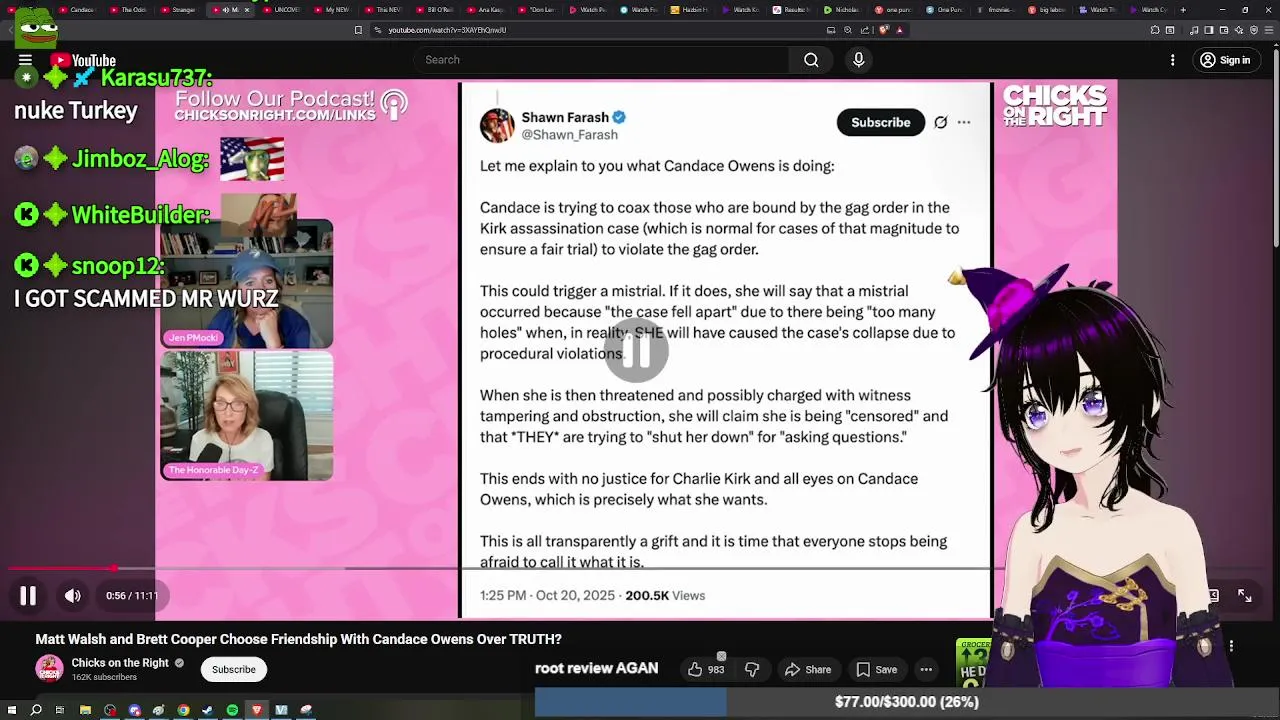Switch to the UNCOVE browser tab

tap(281, 10)
